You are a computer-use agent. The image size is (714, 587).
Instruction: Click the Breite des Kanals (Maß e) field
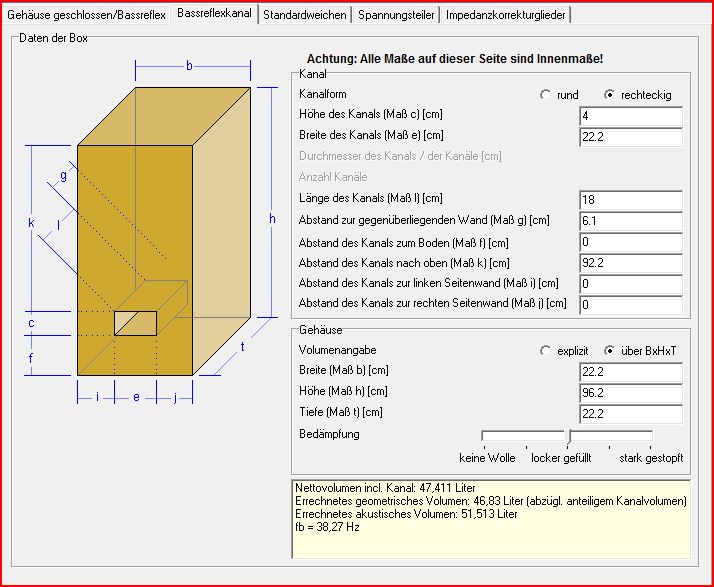(x=630, y=136)
